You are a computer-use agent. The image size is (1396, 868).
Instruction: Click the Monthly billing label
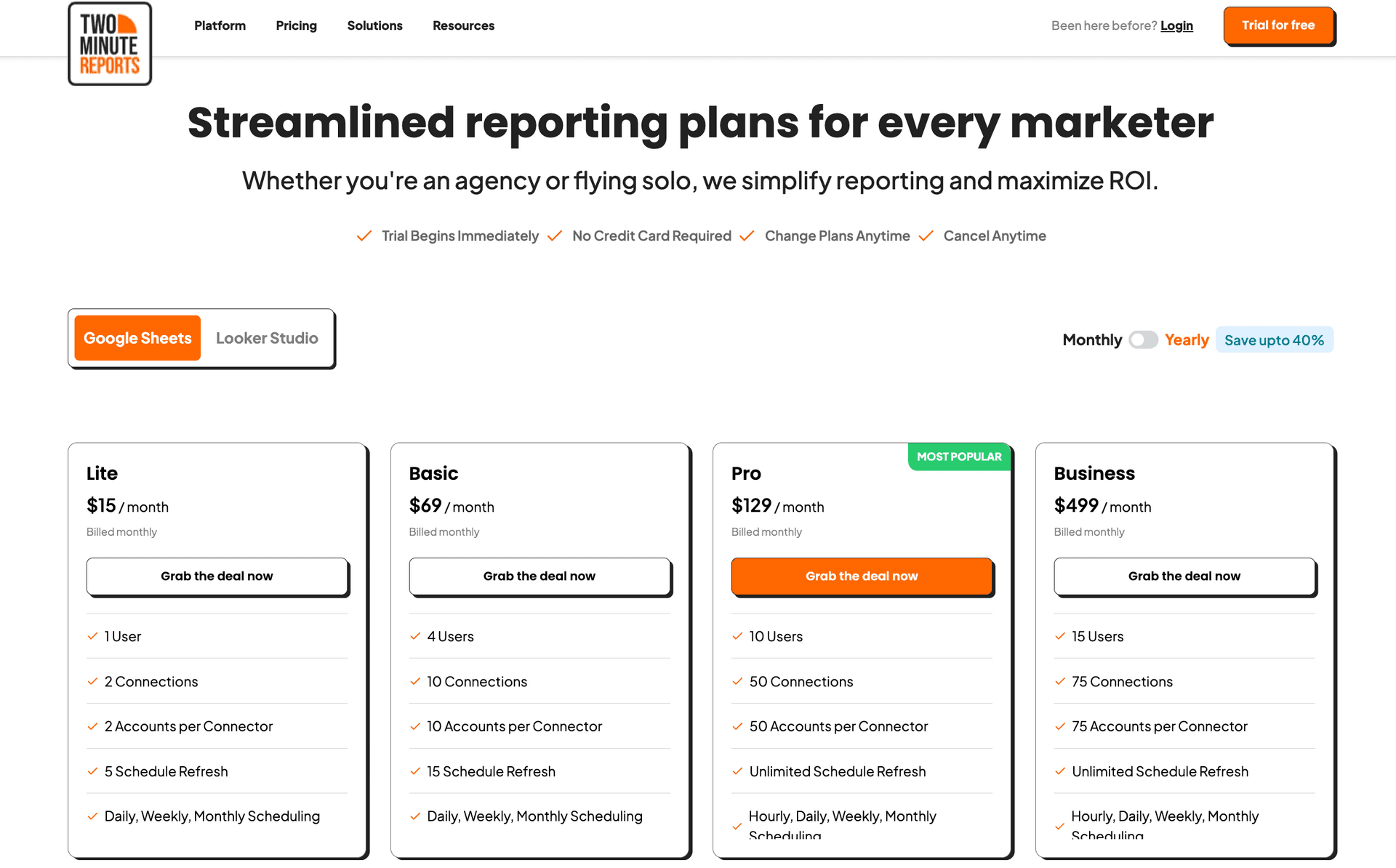pyautogui.click(x=1092, y=340)
